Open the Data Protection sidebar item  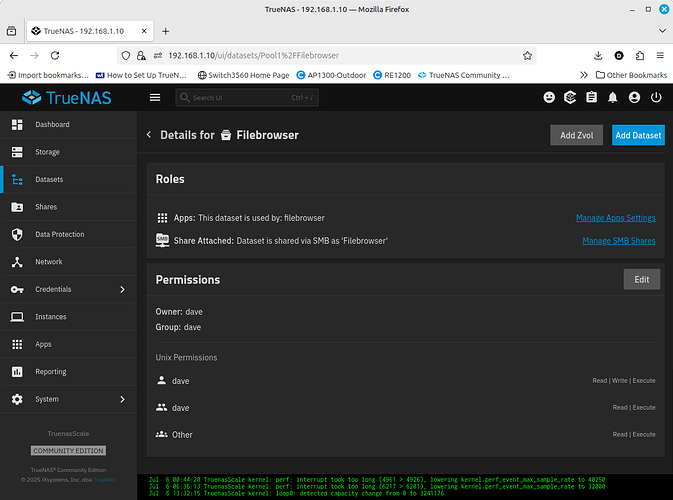(69, 234)
